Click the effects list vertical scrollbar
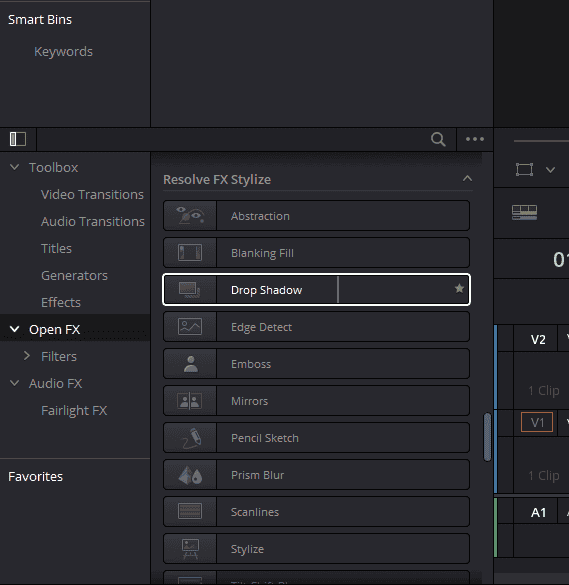Image resolution: width=569 pixels, height=585 pixels. 487,437
